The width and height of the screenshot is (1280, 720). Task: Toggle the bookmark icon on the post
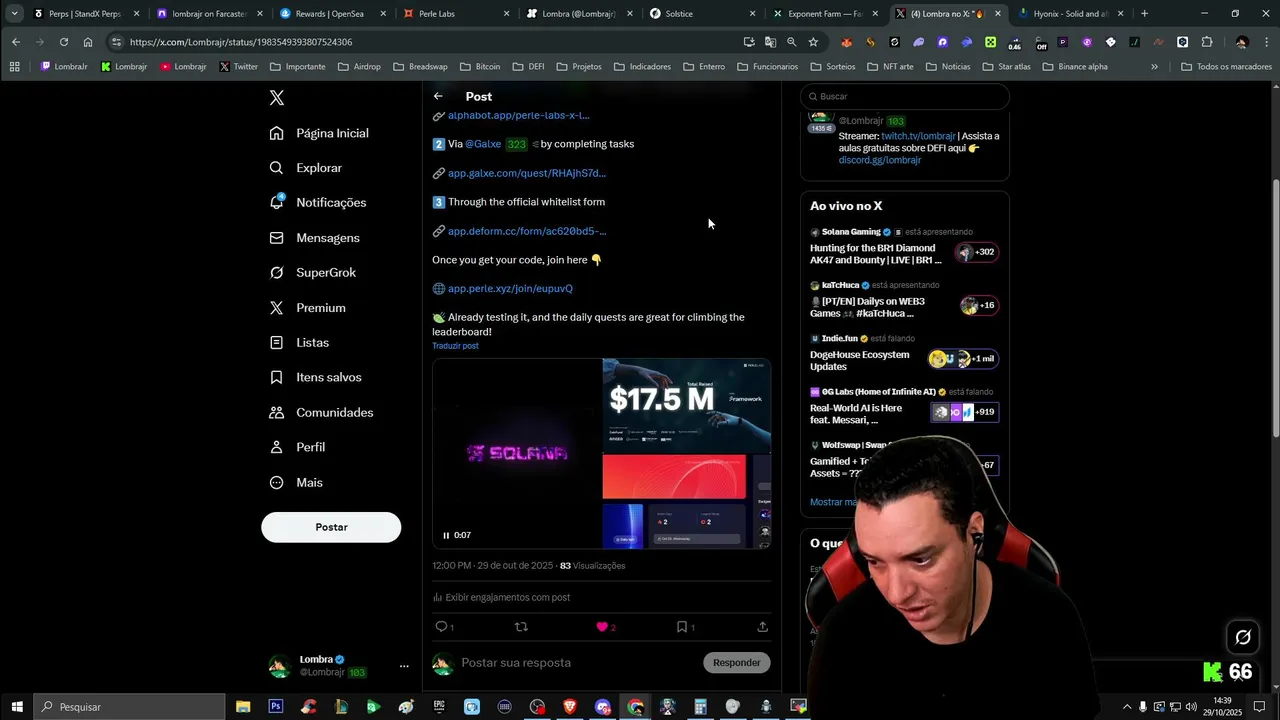point(682,627)
